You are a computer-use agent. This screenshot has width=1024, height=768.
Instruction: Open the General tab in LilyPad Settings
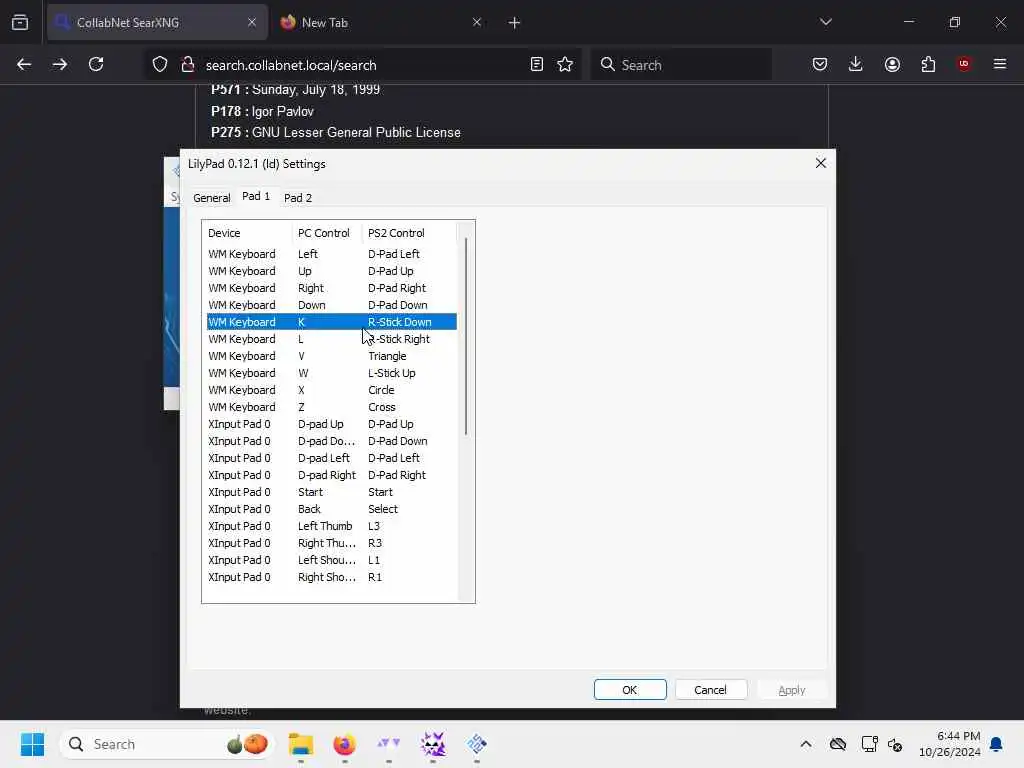tap(212, 198)
